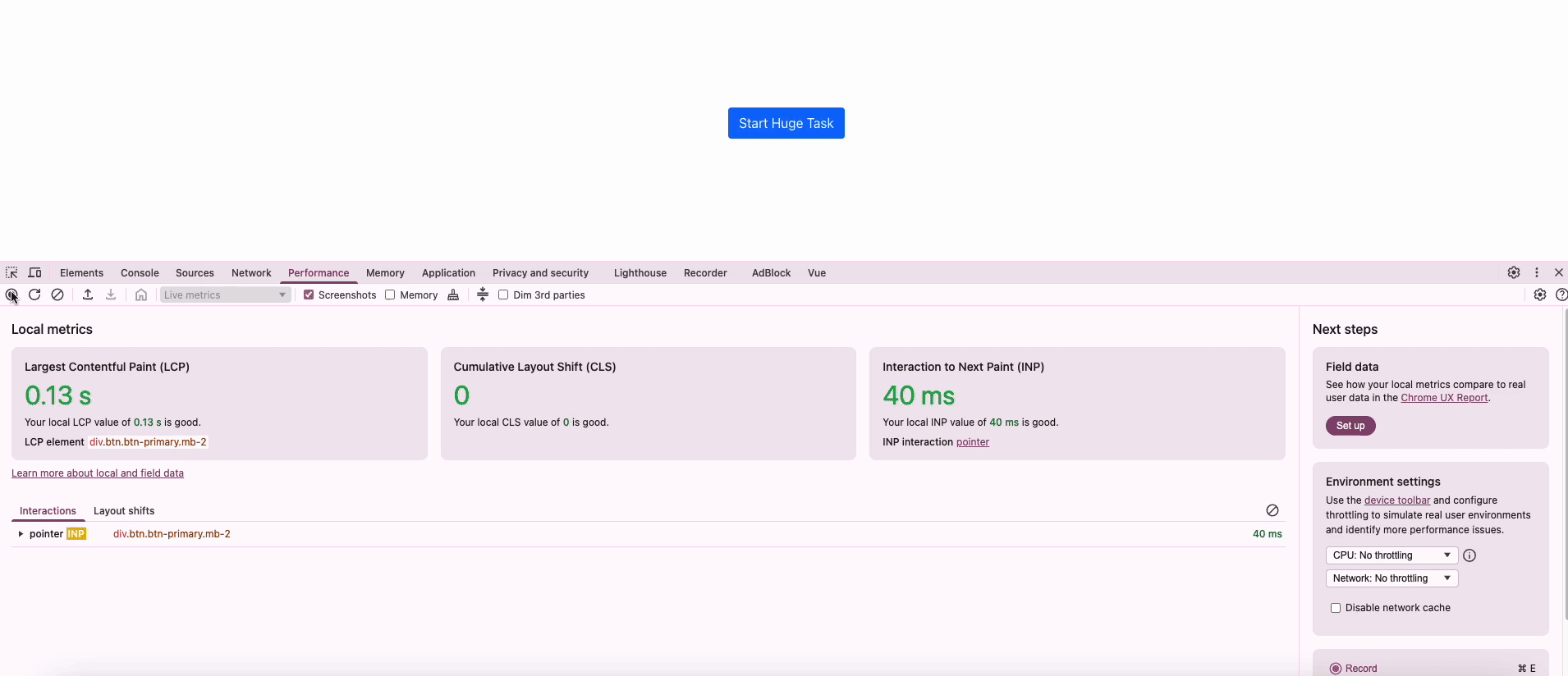The height and width of the screenshot is (676, 1568).
Task: Switch to the Network tab
Action: click(251, 273)
